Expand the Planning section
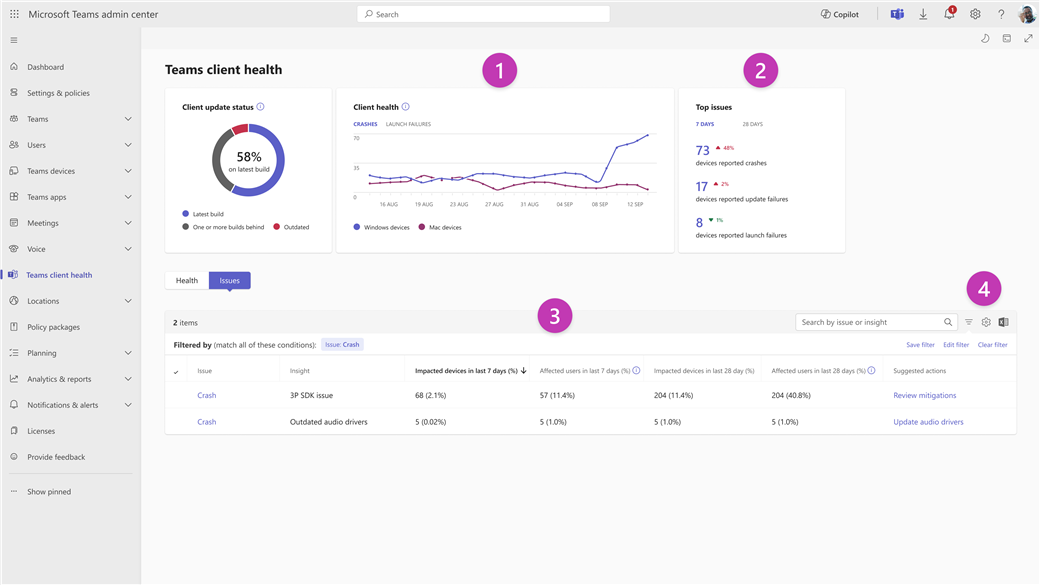Screen dimensions: 1040x585 (x=128, y=353)
